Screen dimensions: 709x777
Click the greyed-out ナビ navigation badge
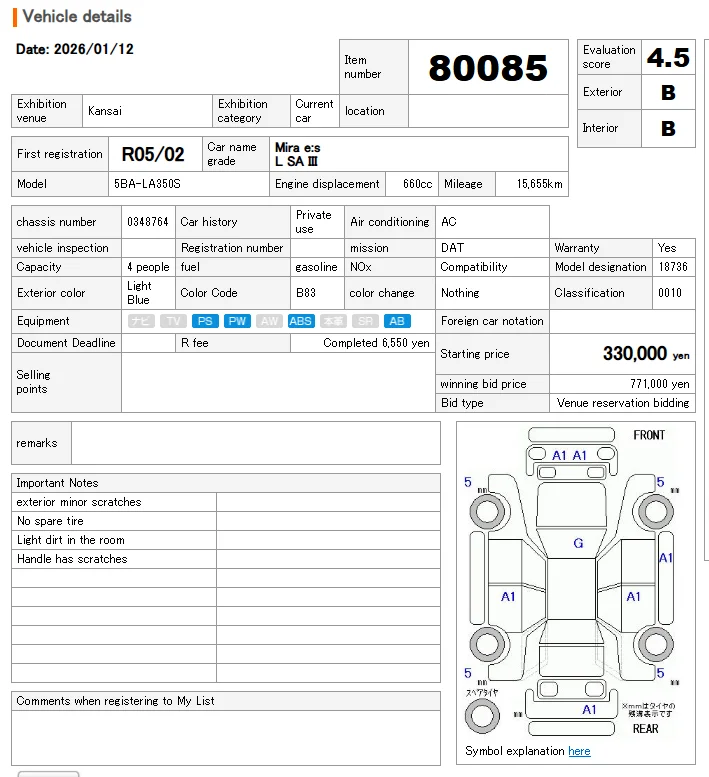pos(141,321)
